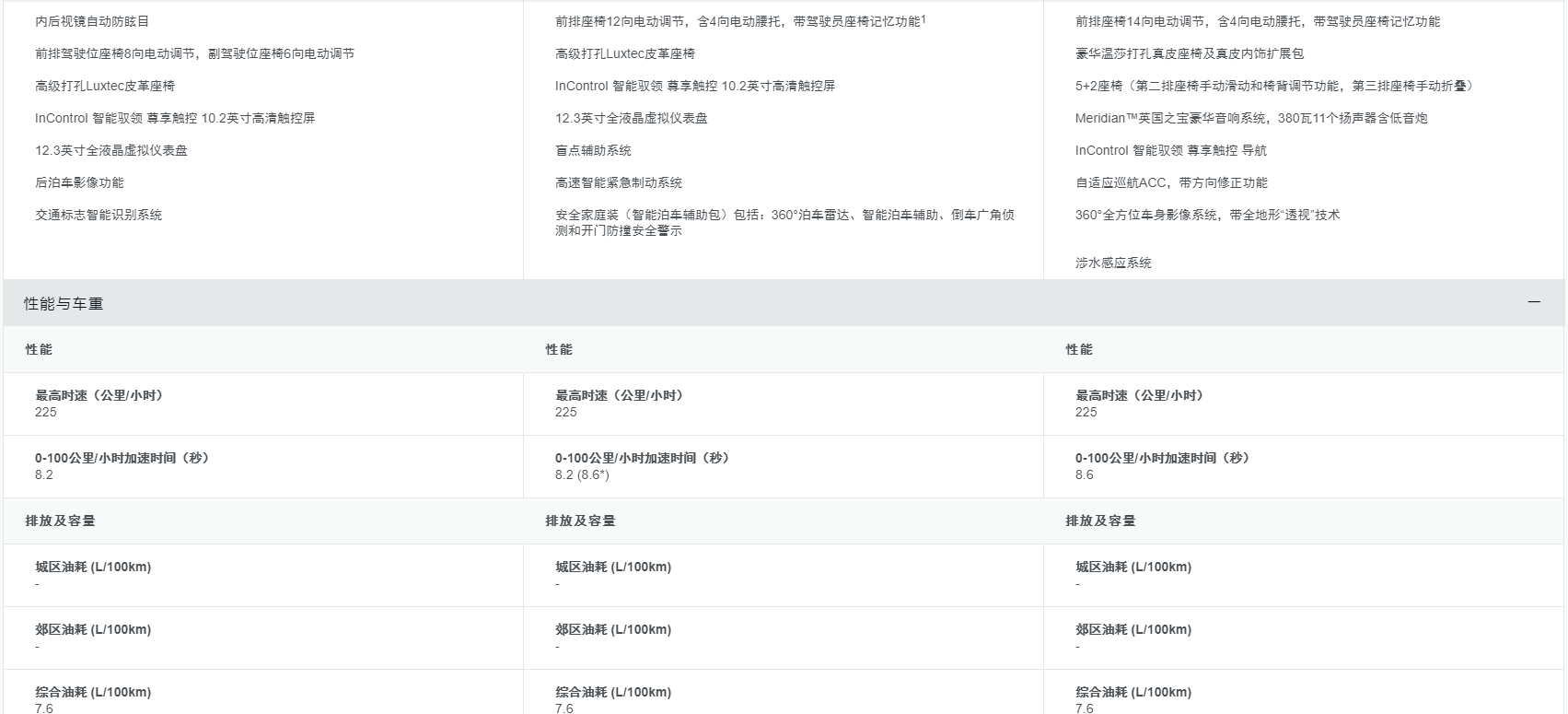Click the Meridian 英国之宝豪华音响系统 entry
Image resolution: width=1568 pixels, height=714 pixels.
[x=1250, y=118]
